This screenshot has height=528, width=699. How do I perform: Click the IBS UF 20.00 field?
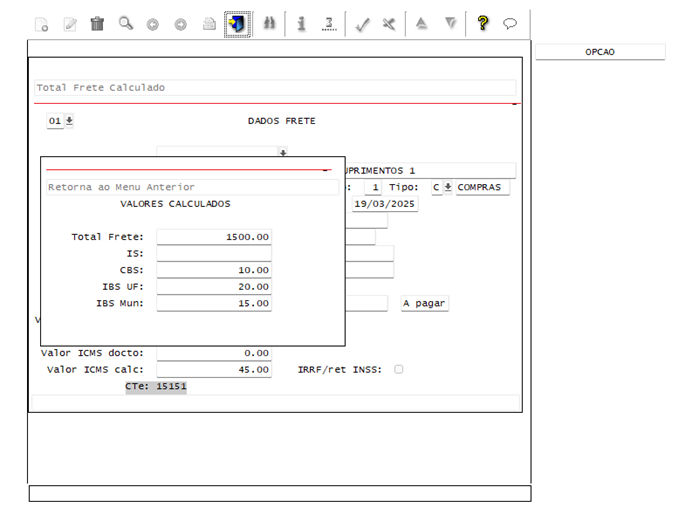pyautogui.click(x=214, y=287)
